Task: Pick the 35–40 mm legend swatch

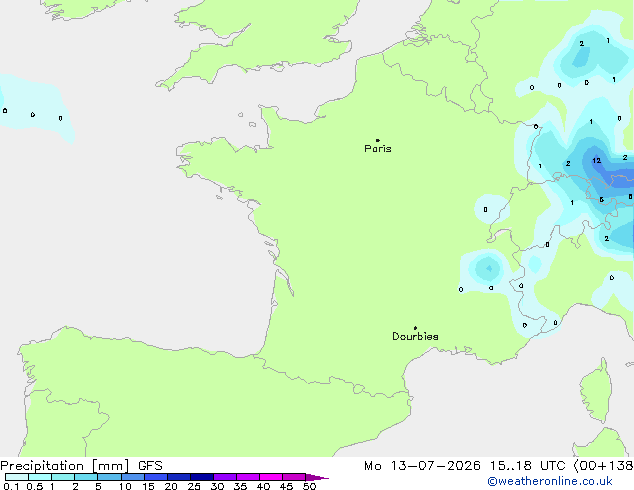Action: pos(248,477)
